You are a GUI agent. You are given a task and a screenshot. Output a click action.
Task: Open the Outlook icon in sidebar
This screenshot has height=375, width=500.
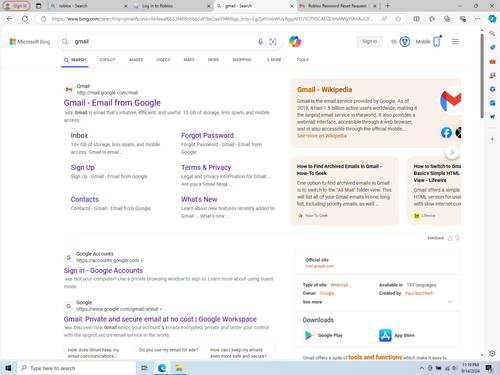pyautogui.click(x=492, y=103)
